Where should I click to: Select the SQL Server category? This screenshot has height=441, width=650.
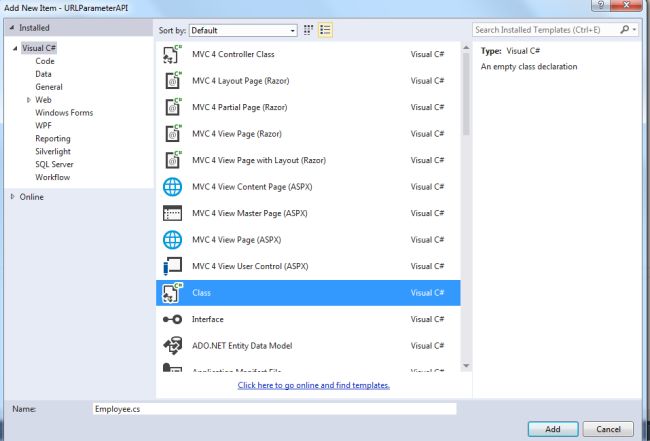(x=54, y=164)
